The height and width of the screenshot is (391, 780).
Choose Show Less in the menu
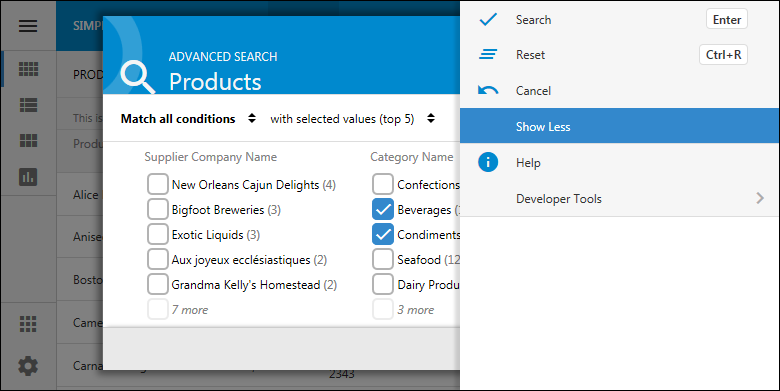click(x=619, y=126)
